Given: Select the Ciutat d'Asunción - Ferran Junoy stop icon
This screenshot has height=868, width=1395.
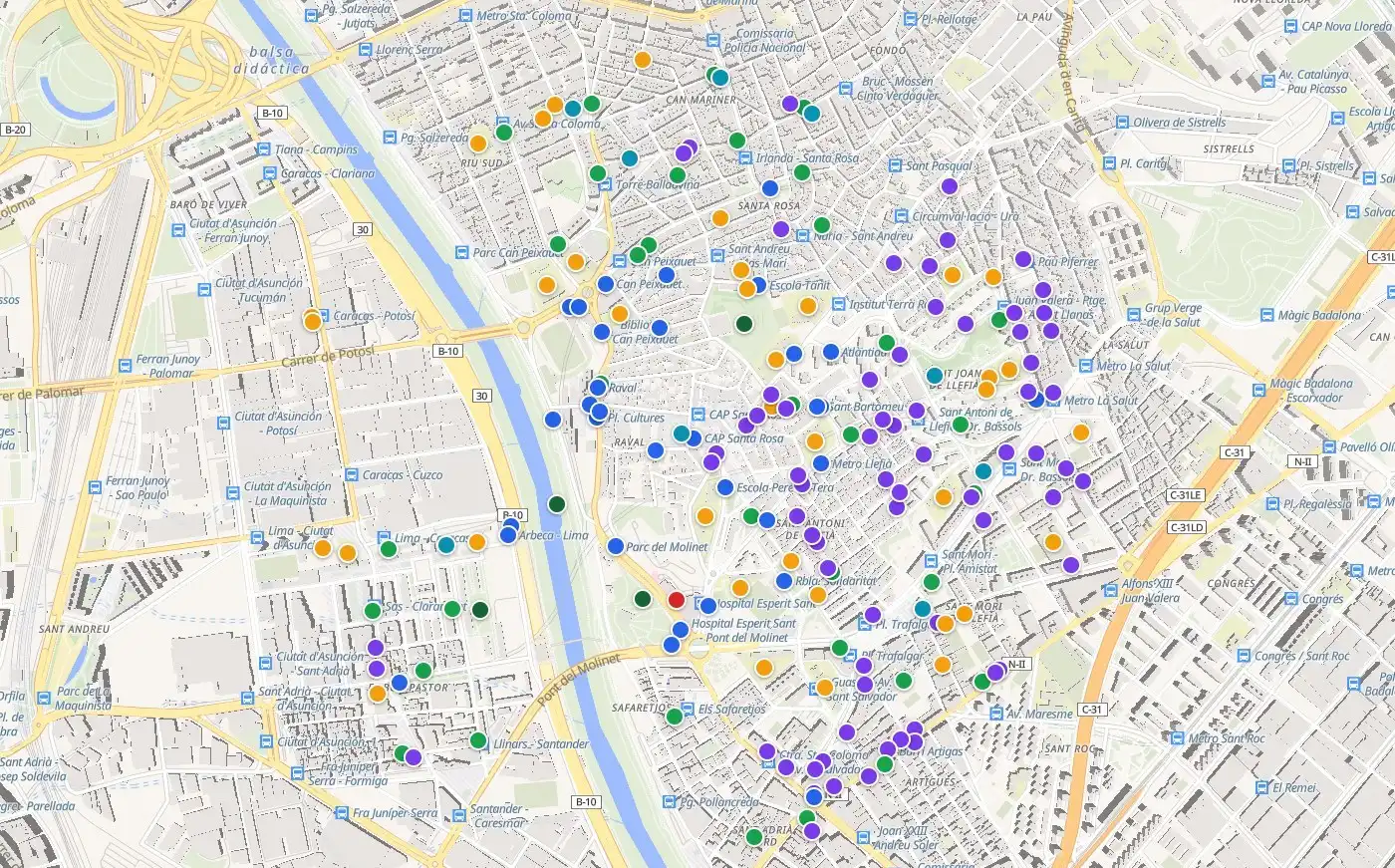Looking at the screenshot, I should point(178,230).
